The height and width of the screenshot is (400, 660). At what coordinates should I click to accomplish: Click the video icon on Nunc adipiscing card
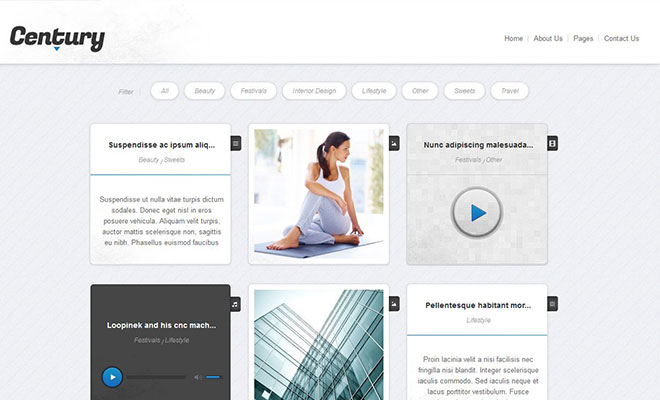tap(552, 144)
